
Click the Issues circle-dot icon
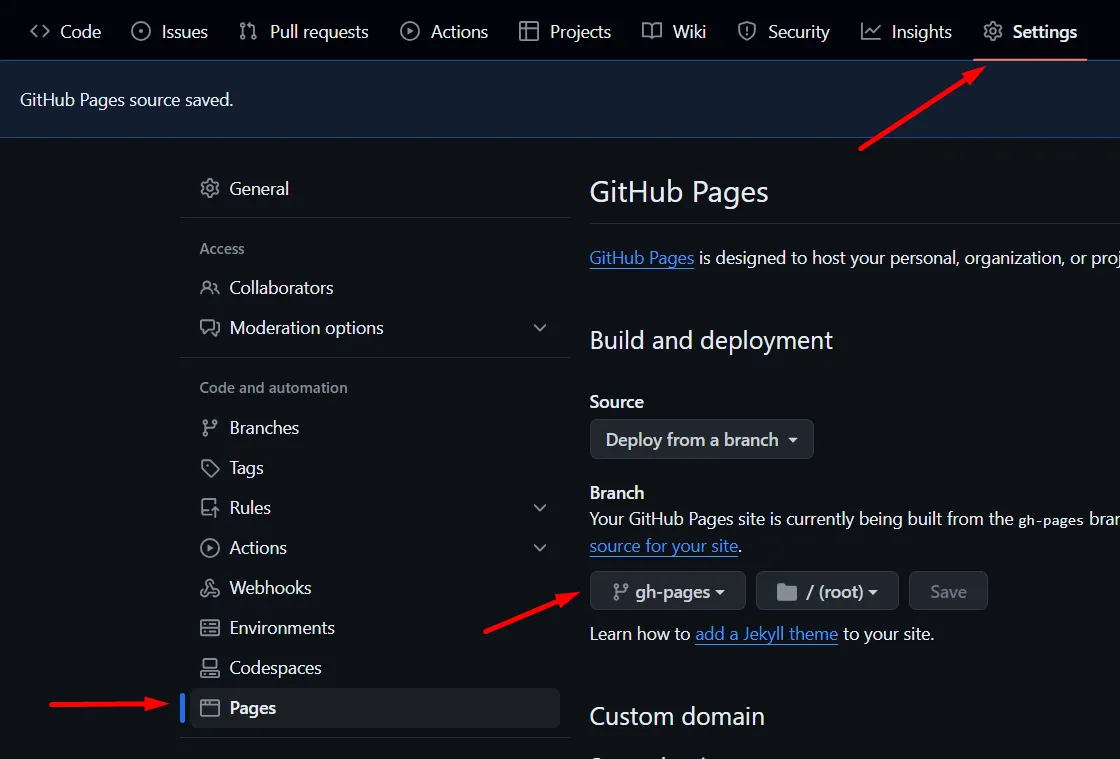[x=141, y=31]
